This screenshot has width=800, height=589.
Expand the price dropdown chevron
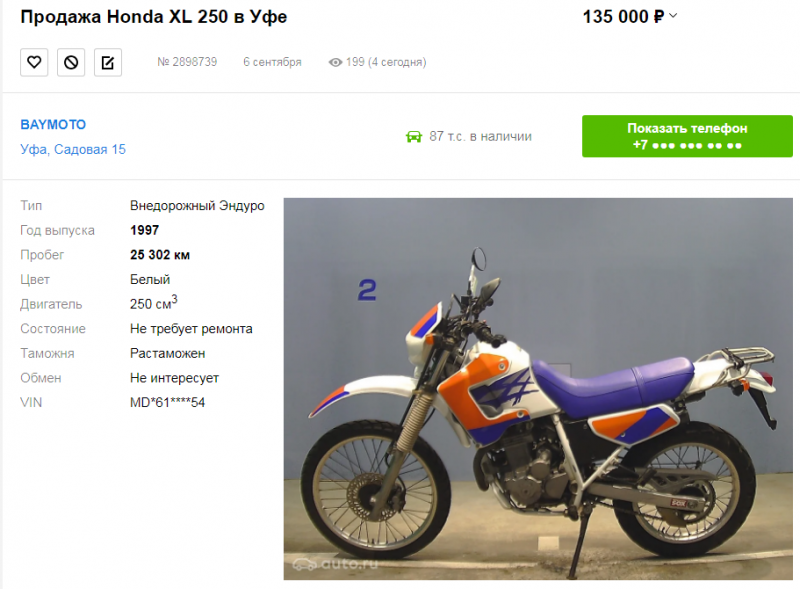click(673, 16)
